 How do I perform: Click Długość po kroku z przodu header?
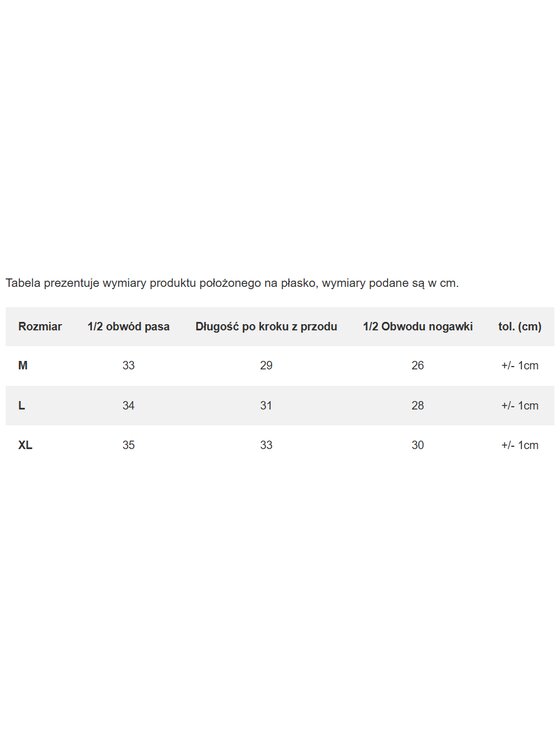(x=266, y=326)
